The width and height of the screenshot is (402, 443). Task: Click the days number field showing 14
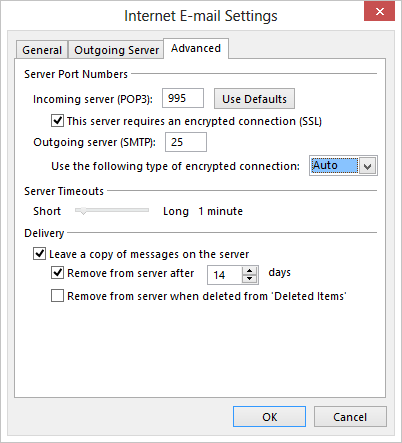coord(225,275)
